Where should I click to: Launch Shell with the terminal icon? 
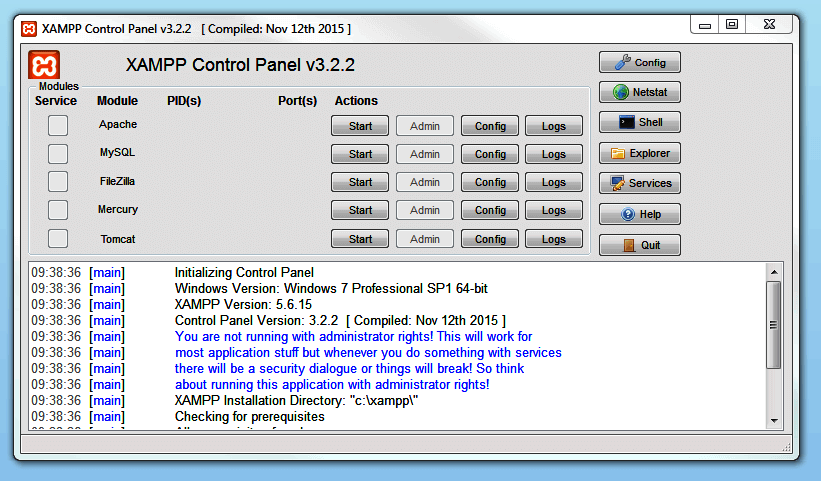pyautogui.click(x=640, y=122)
